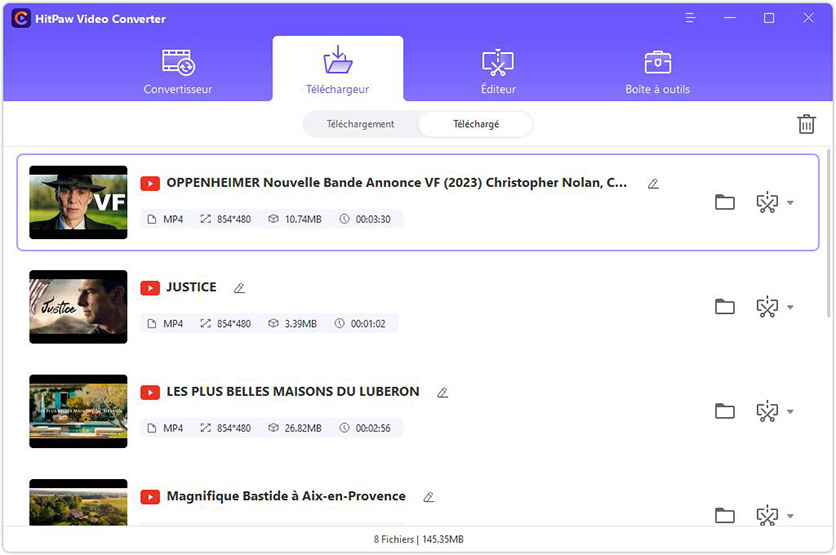This screenshot has height=555, width=836.
Task: Click the trash delete-all icon
Action: [x=806, y=124]
